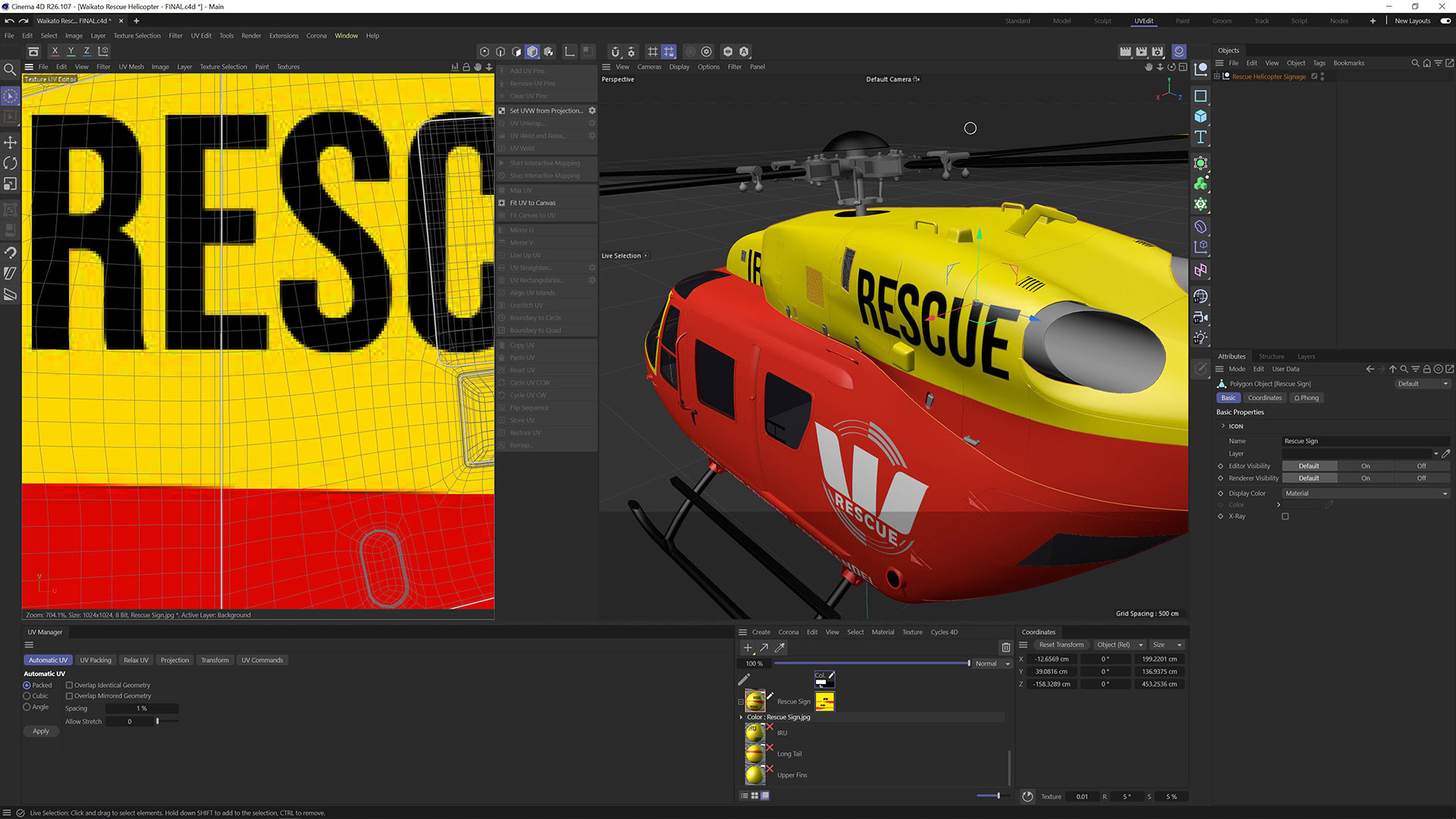1456x819 pixels.
Task: Click the coordinate system icon next to Z
Action: click(x=103, y=52)
